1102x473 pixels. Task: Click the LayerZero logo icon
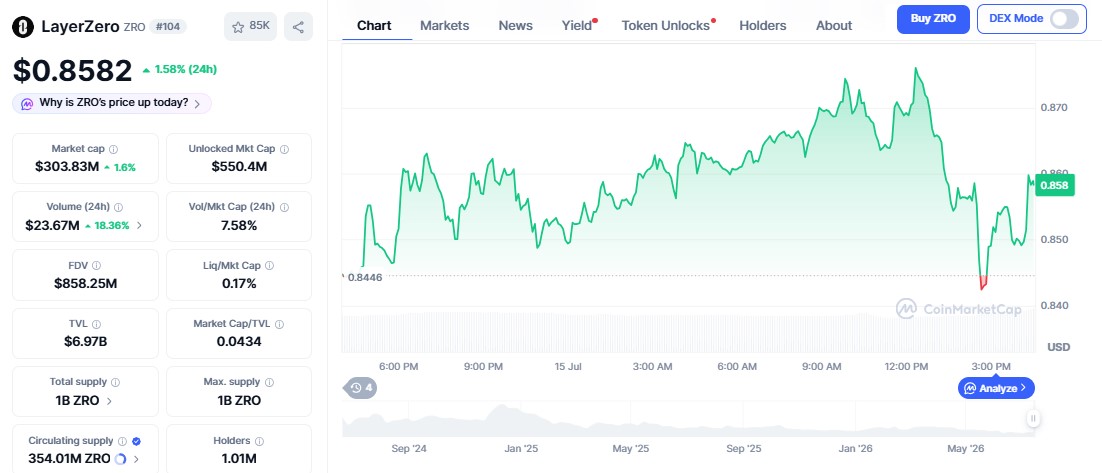pyautogui.click(x=24, y=27)
